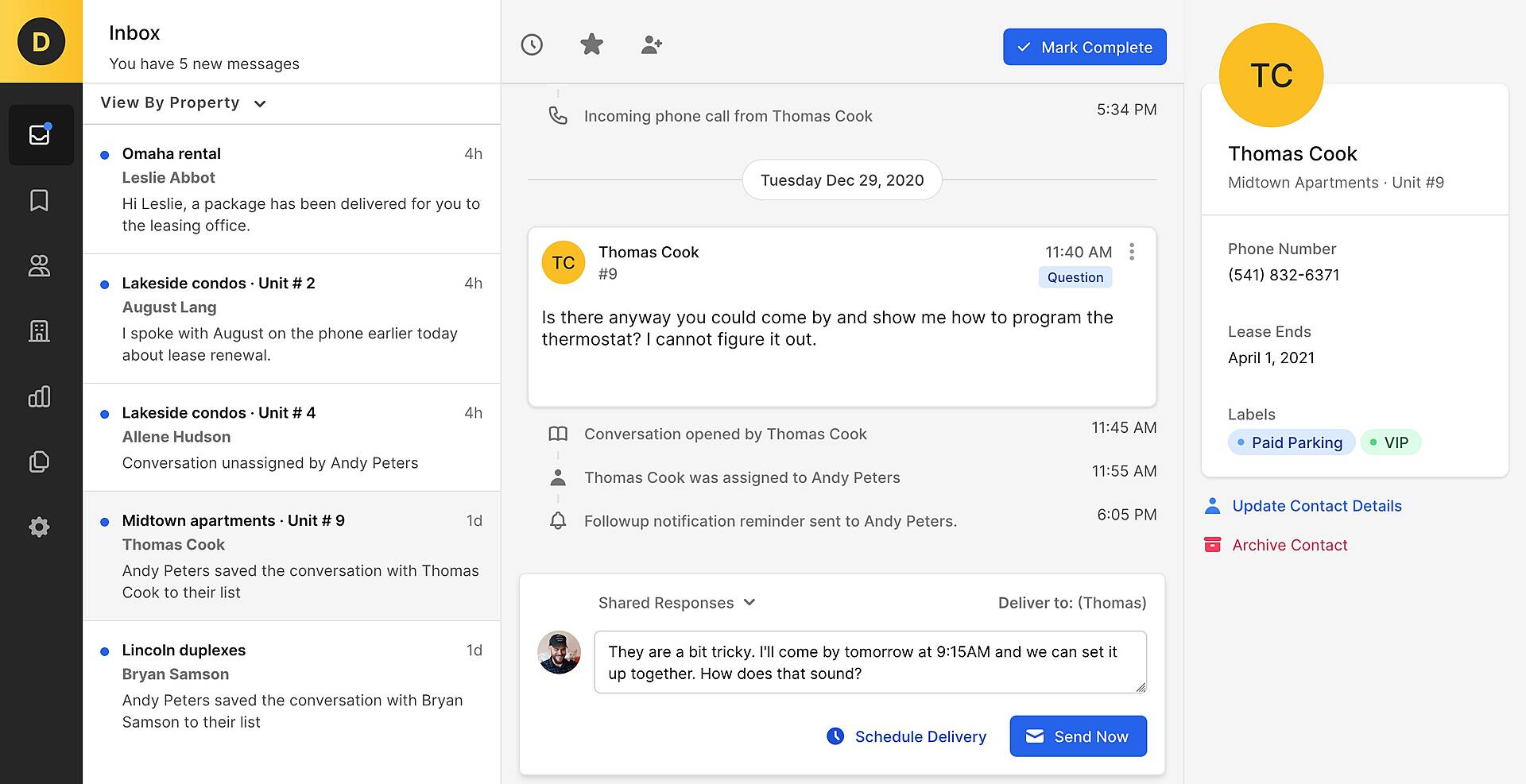1526x784 pixels.
Task: Click the Archive Contact link
Action: [x=1290, y=545]
